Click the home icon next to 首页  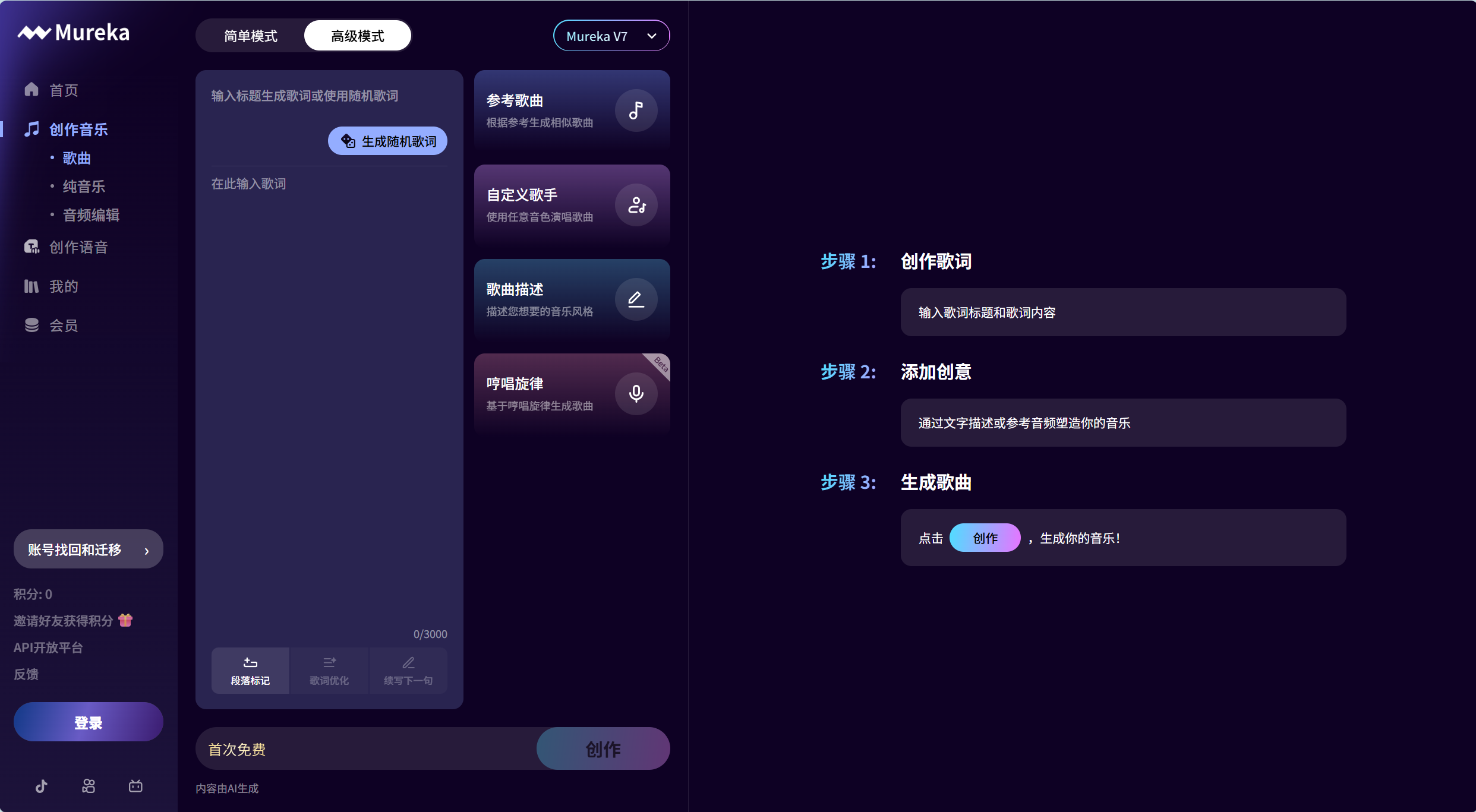31,90
